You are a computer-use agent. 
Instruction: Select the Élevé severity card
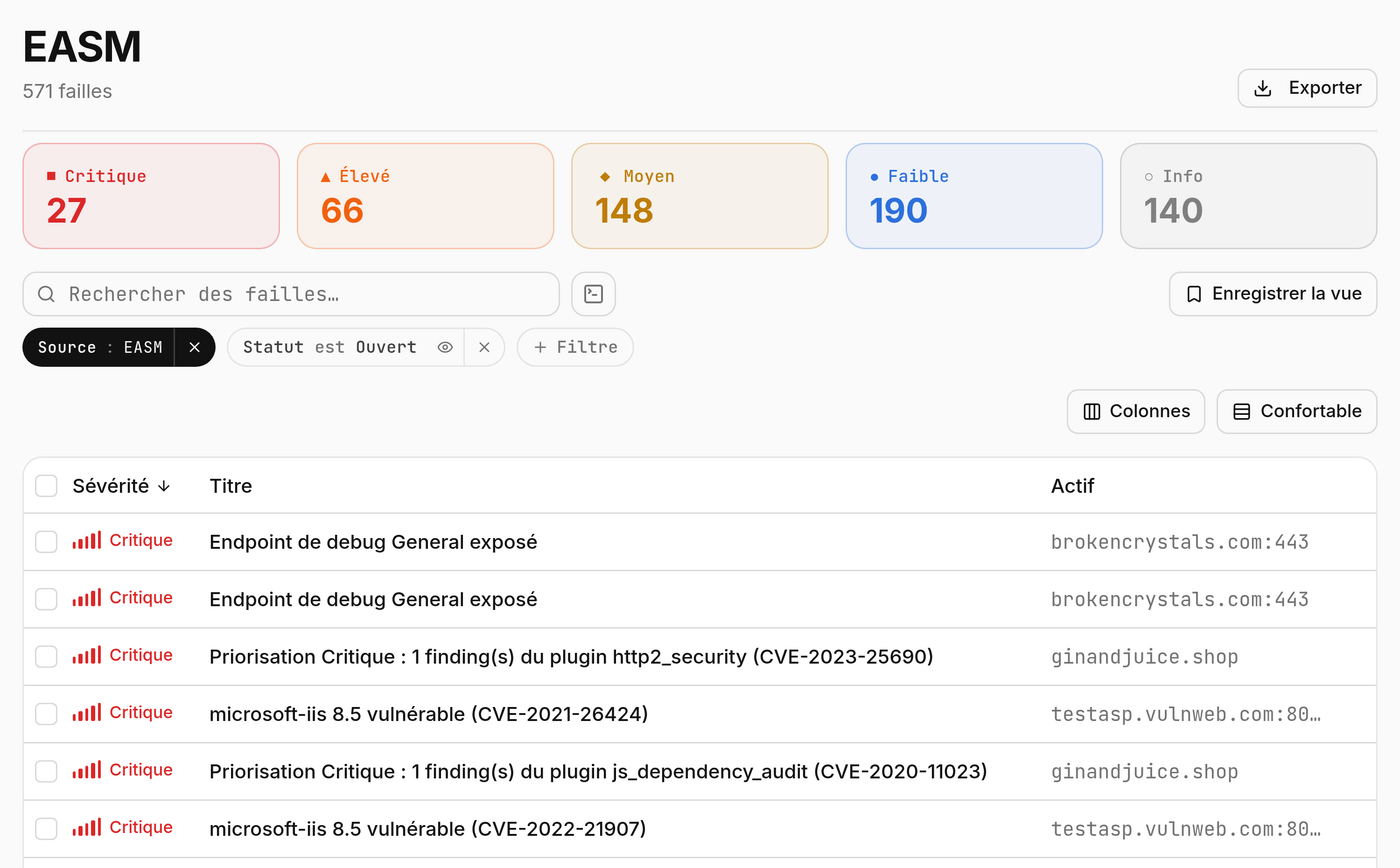click(425, 196)
